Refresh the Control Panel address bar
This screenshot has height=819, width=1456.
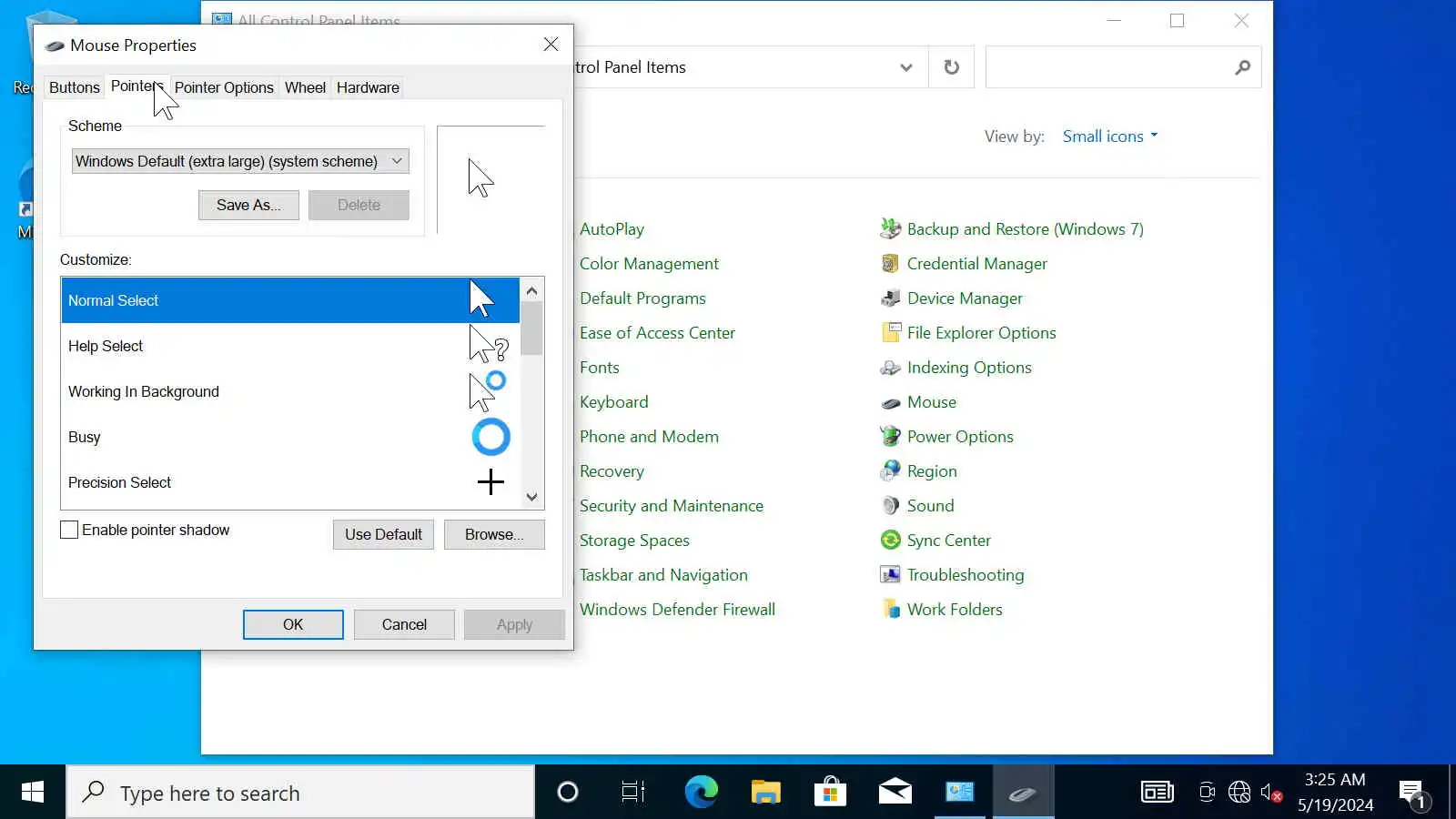[x=951, y=67]
